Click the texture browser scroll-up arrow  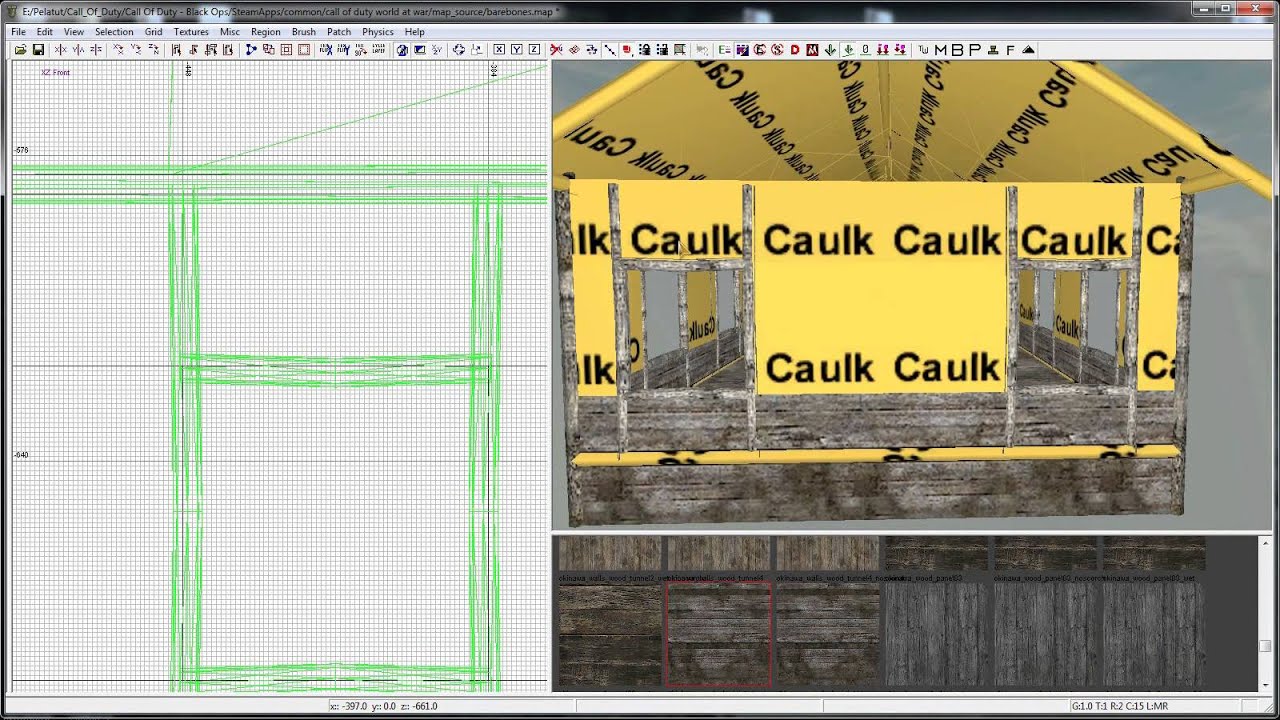pos(1265,543)
